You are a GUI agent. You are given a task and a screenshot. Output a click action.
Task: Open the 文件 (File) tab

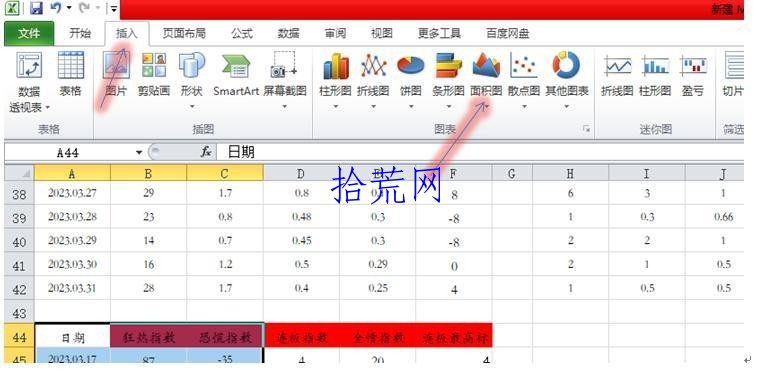tap(29, 34)
